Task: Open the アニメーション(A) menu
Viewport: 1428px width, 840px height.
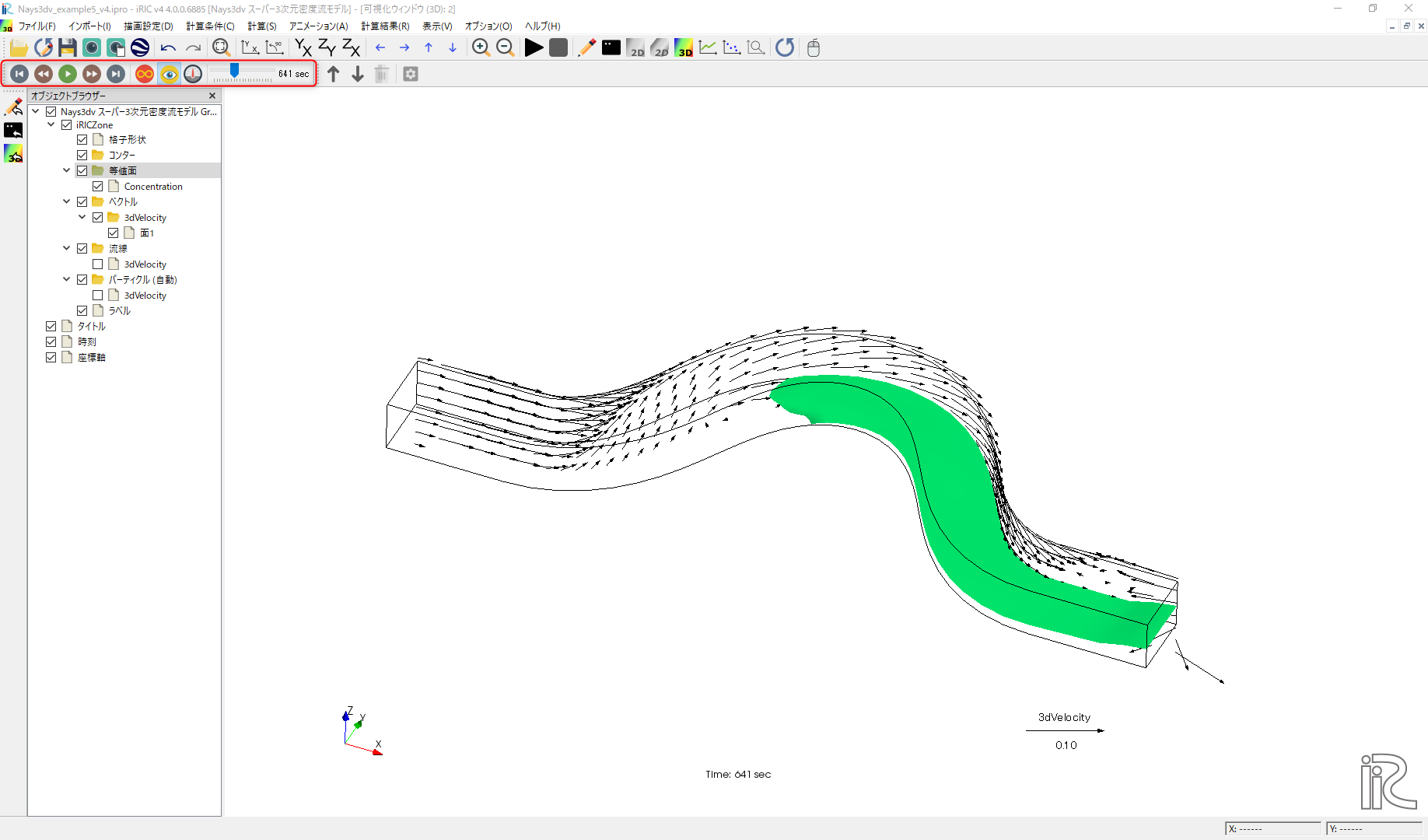Action: click(x=319, y=26)
